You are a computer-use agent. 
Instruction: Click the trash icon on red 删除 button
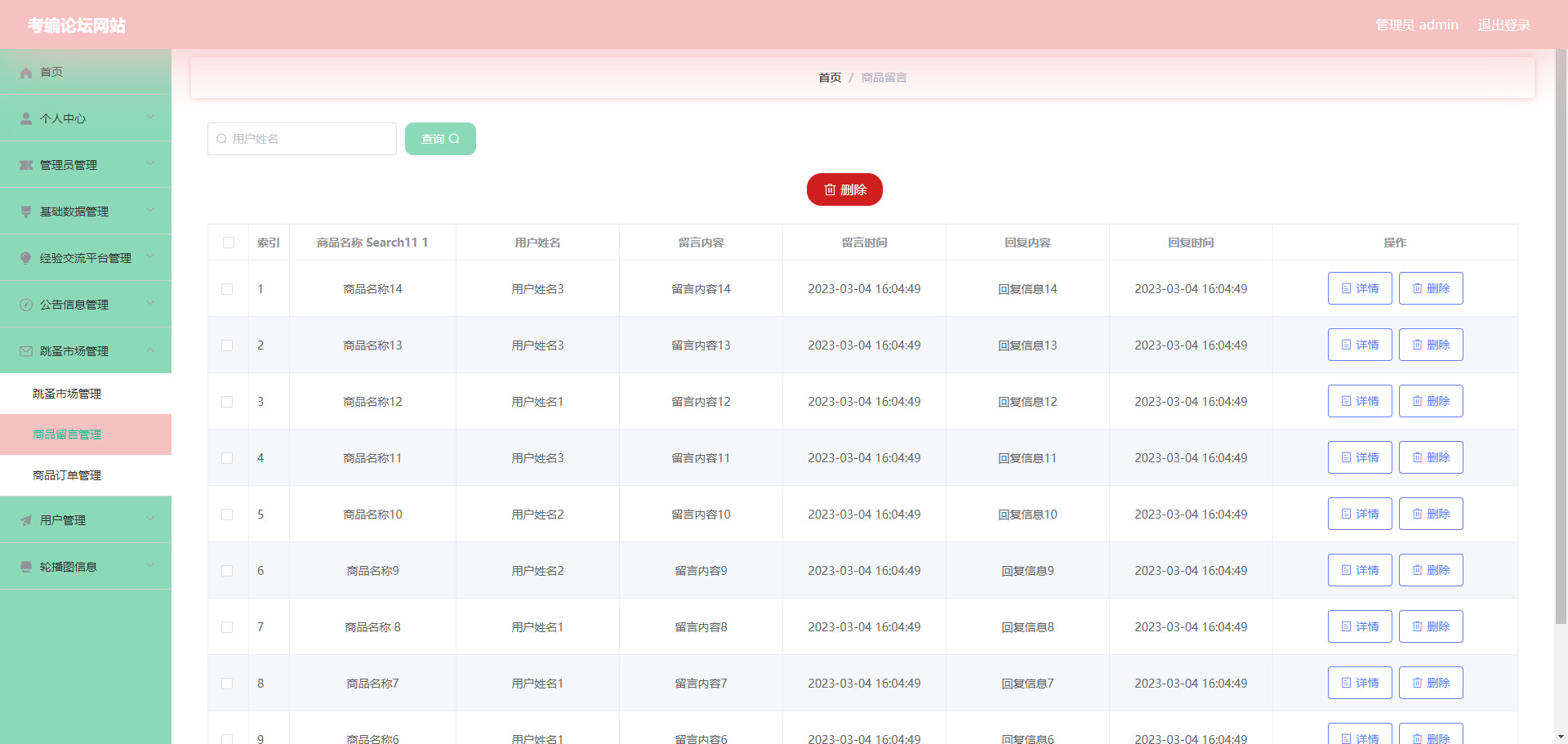830,189
